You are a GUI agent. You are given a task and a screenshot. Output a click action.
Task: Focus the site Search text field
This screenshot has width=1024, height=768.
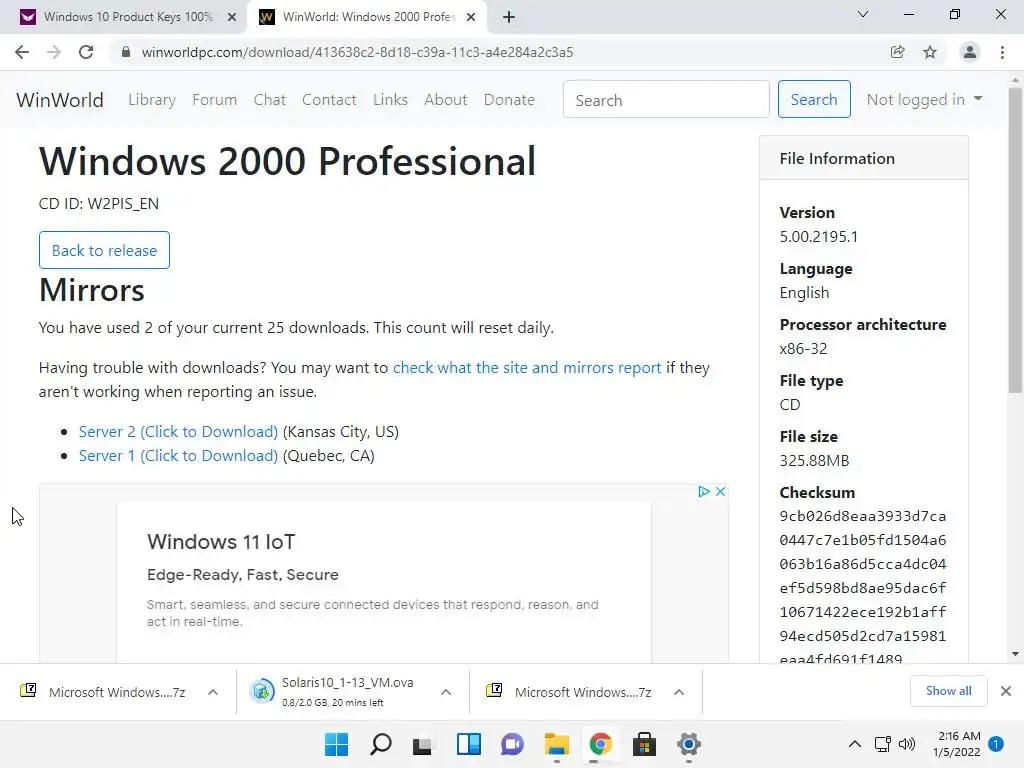coord(666,100)
